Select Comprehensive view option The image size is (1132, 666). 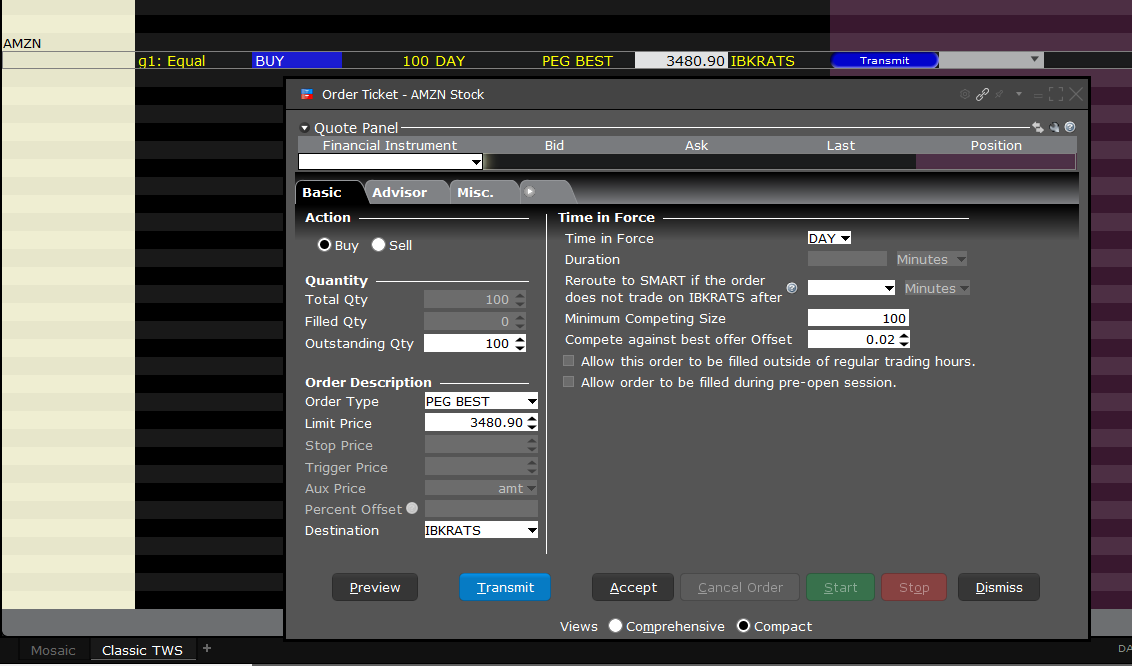coord(615,626)
